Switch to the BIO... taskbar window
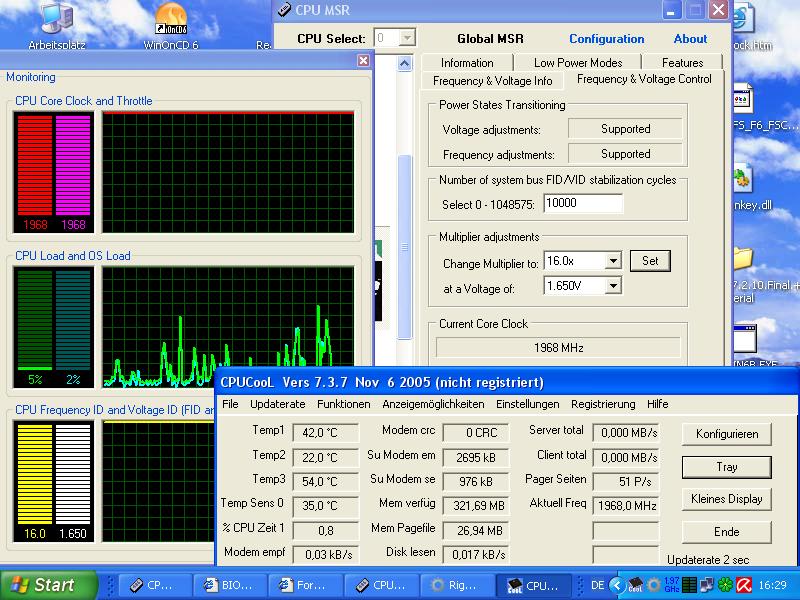This screenshot has height=600, width=800. point(232,585)
